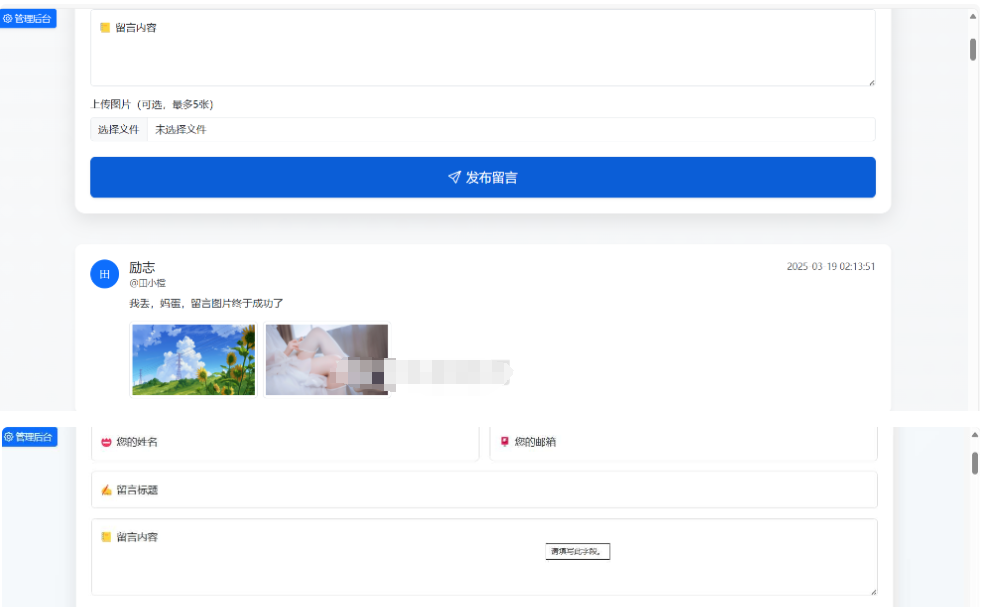Click the yellow note icon above the upload field

coord(105,28)
